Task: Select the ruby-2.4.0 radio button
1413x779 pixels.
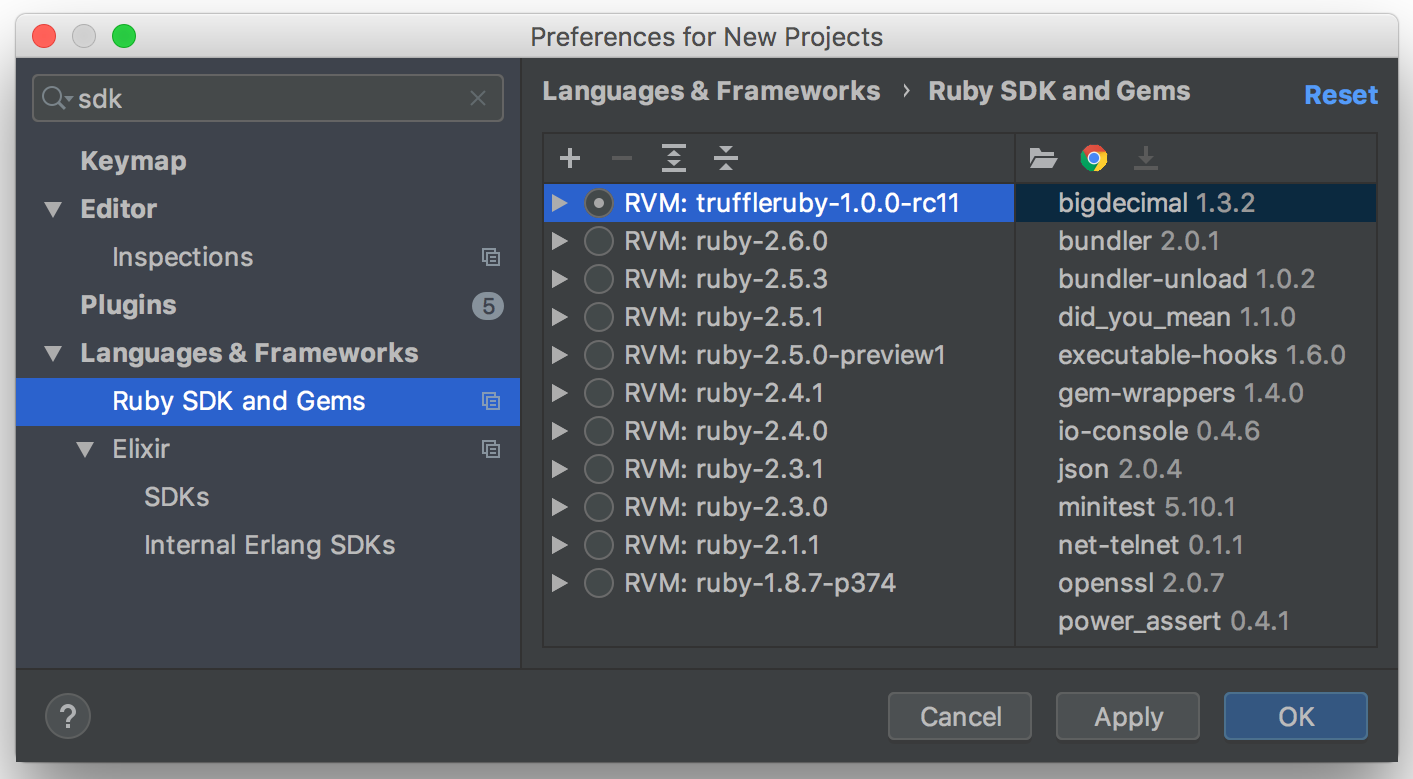Action: 598,431
